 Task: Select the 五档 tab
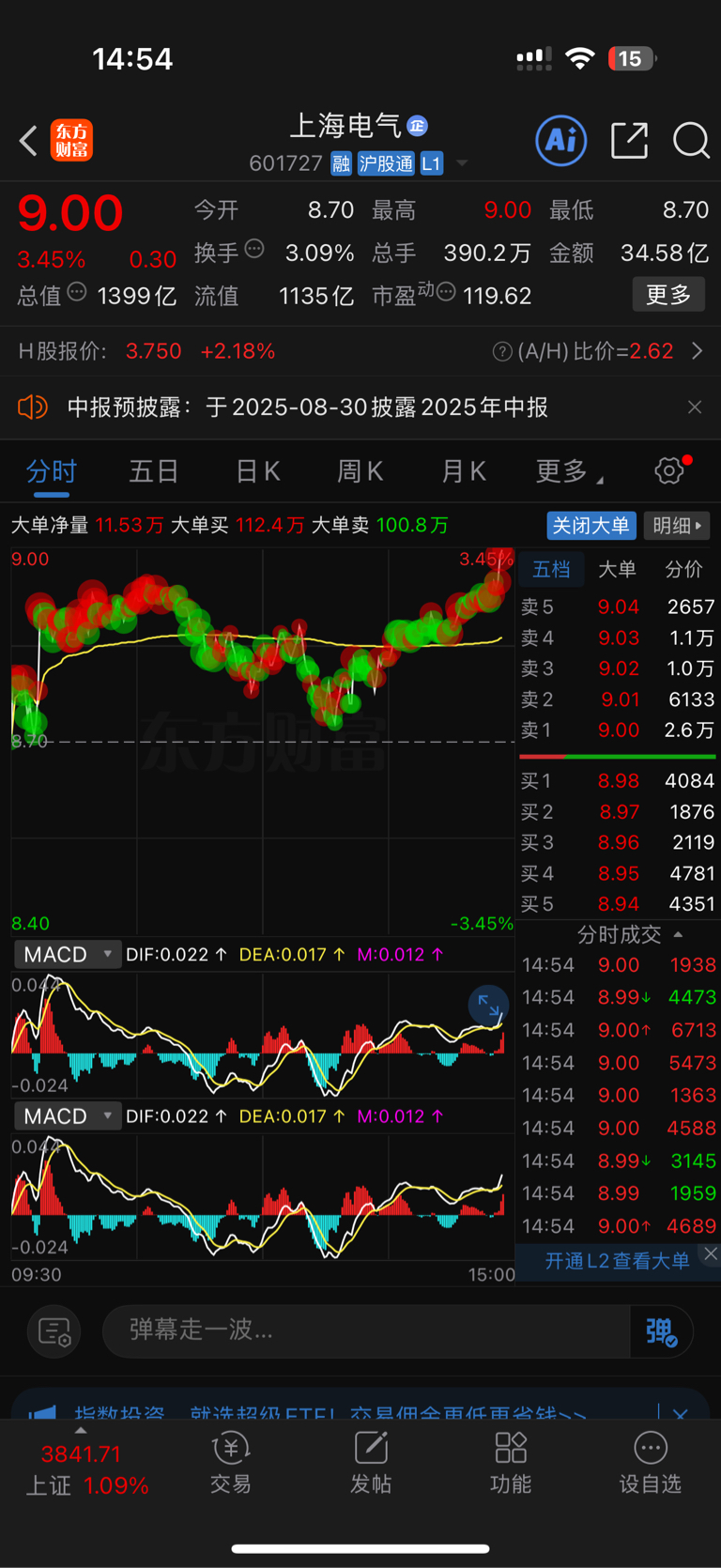click(551, 569)
